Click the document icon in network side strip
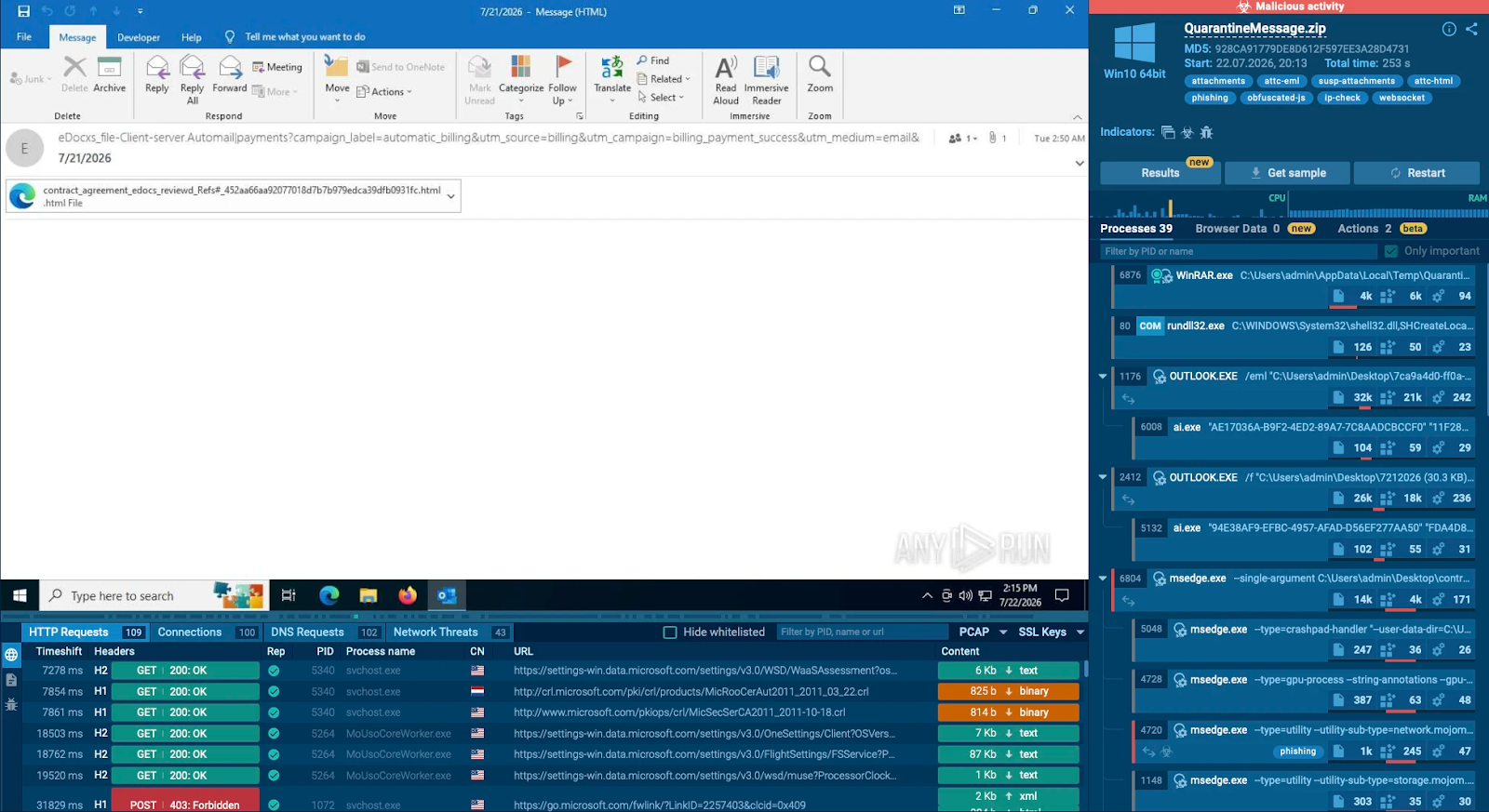The height and width of the screenshot is (812, 1489). click(x=11, y=680)
